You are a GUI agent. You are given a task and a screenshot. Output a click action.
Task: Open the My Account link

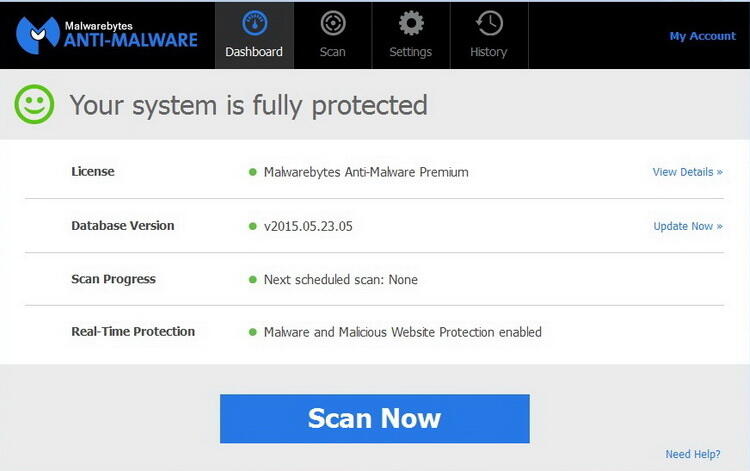[702, 36]
